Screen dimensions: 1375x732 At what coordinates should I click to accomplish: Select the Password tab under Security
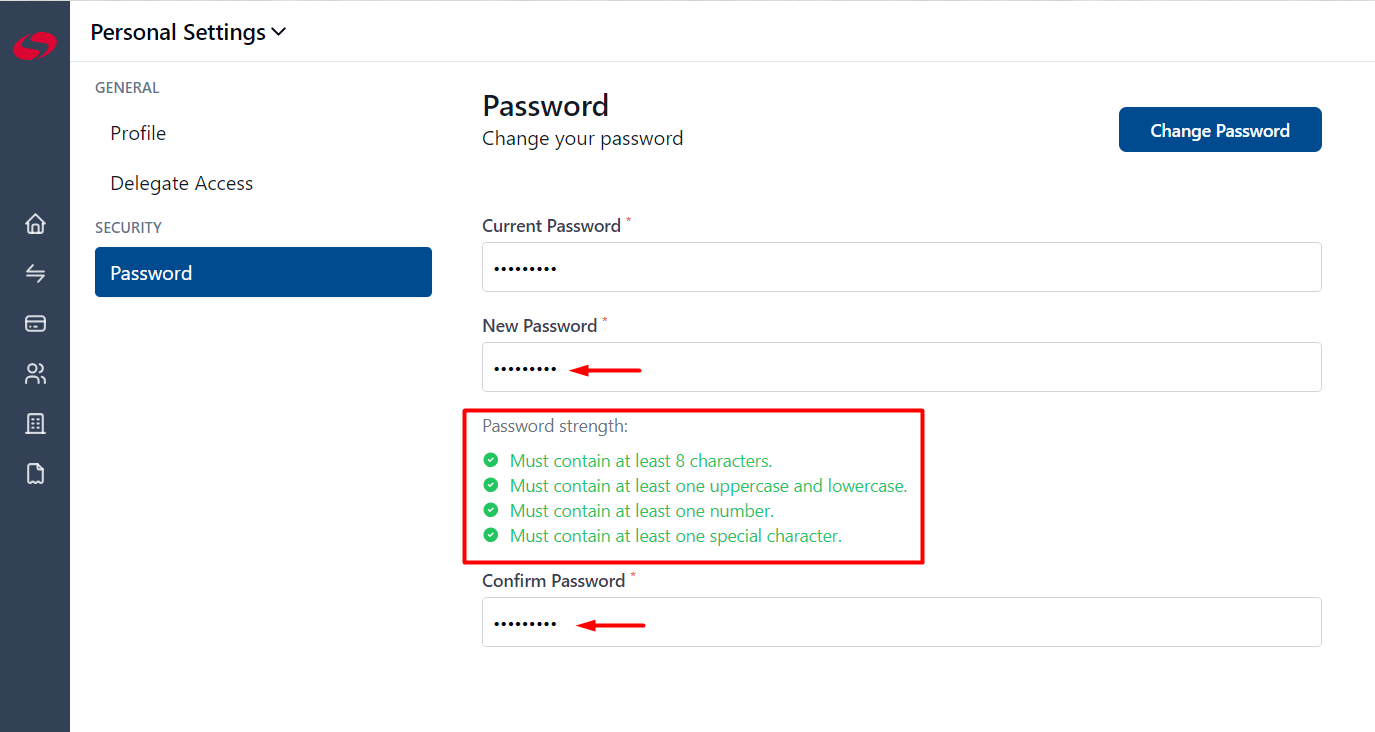pyautogui.click(x=263, y=272)
